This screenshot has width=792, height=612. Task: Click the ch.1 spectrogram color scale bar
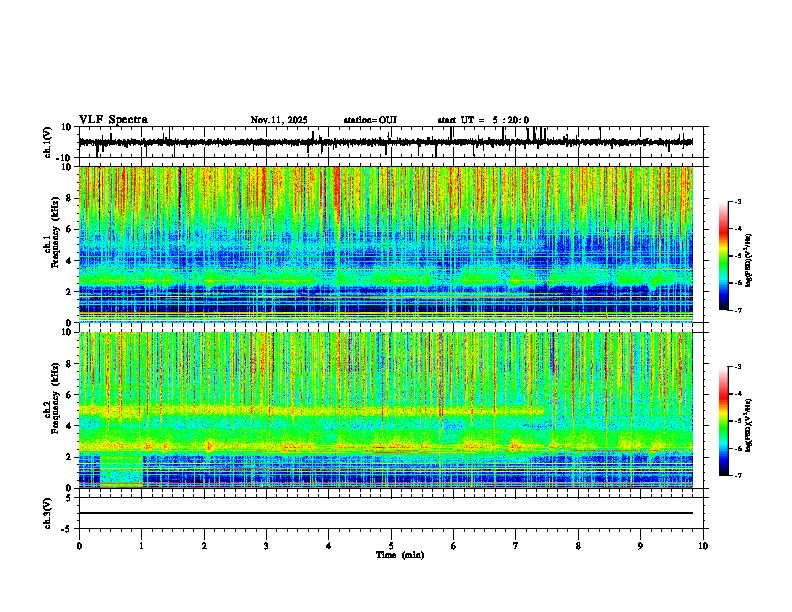pos(724,256)
